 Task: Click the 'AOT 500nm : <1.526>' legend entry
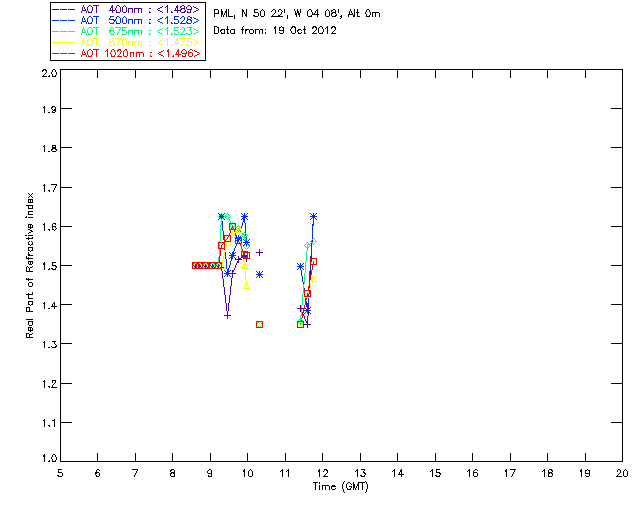click(x=126, y=20)
